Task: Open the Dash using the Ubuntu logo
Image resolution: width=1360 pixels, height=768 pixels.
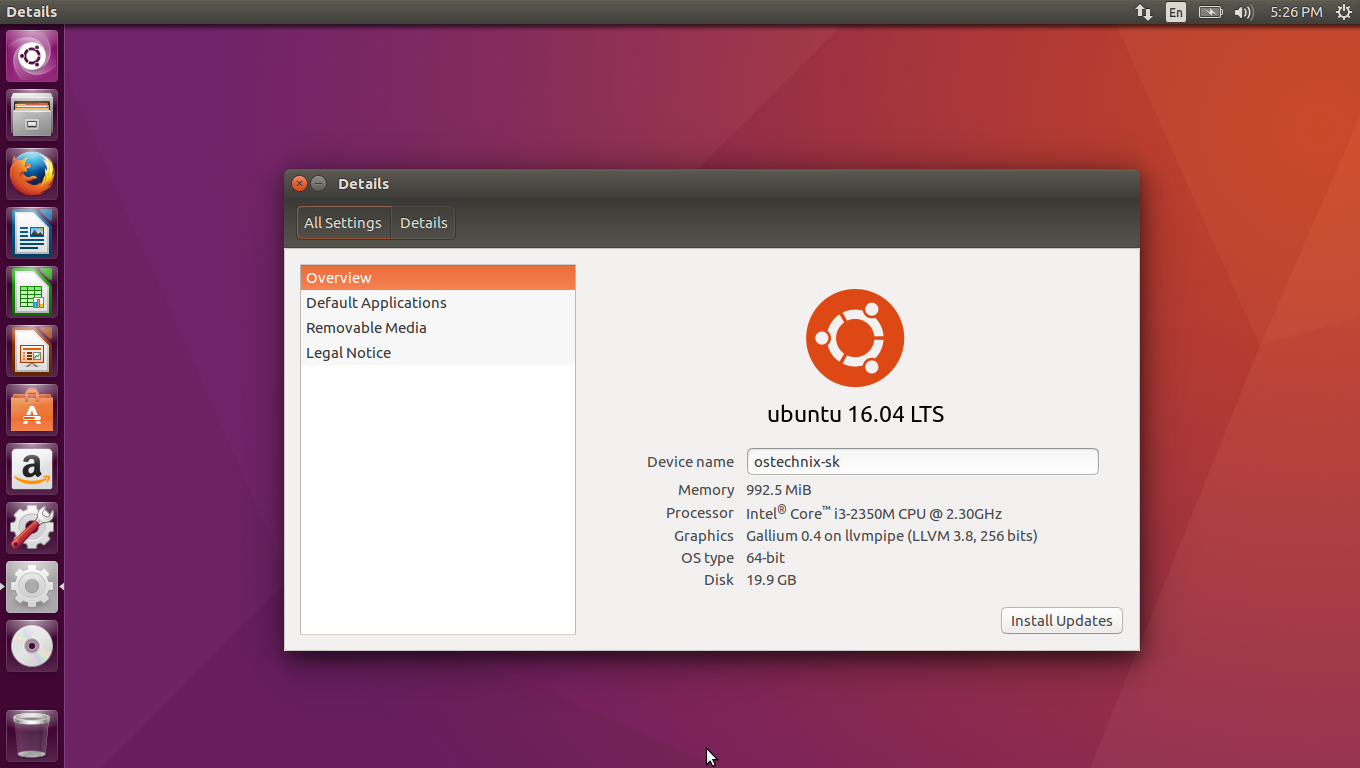Action: [31, 55]
